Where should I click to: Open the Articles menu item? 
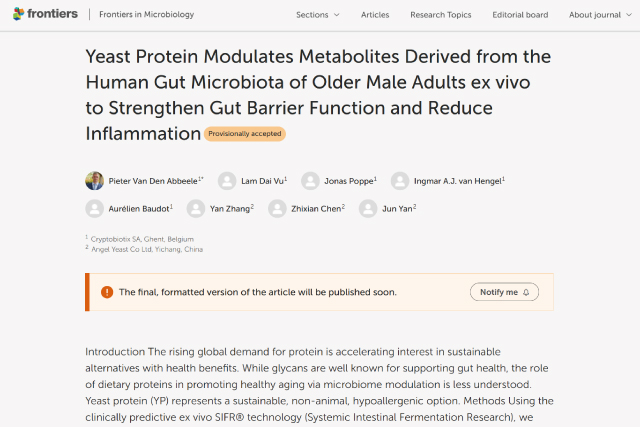[375, 15]
